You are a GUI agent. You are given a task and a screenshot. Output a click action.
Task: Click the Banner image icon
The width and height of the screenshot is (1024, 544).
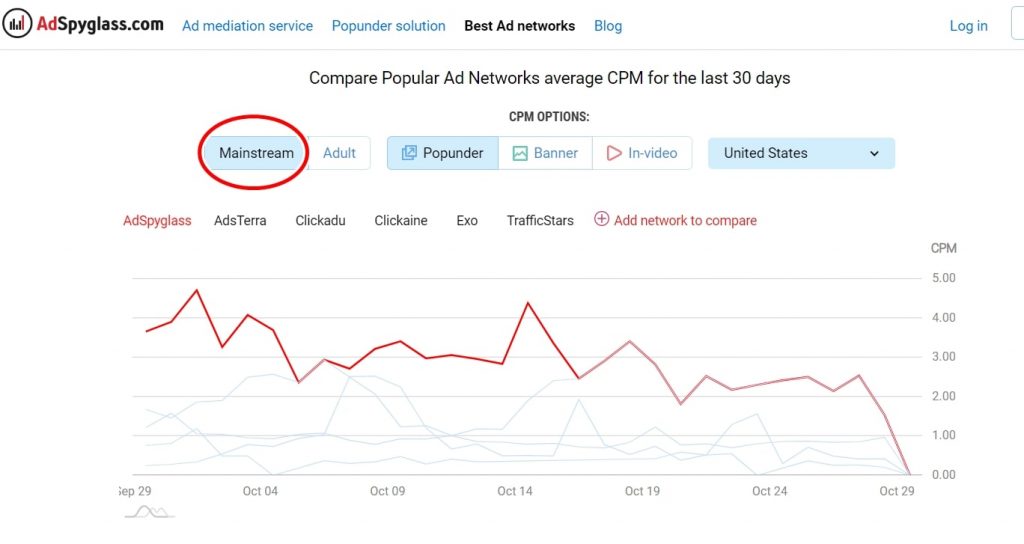[x=520, y=153]
